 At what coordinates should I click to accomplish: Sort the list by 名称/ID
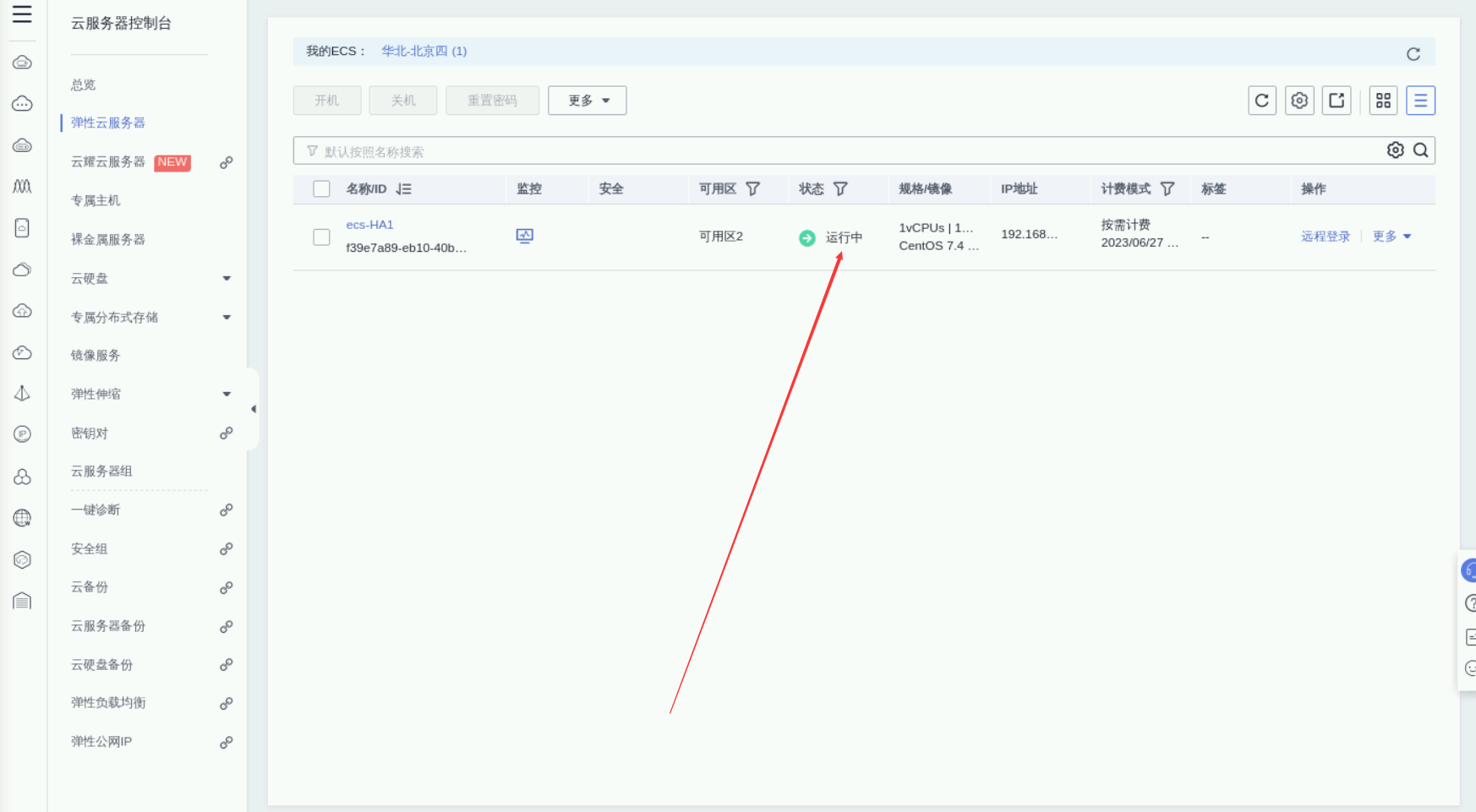tap(404, 189)
